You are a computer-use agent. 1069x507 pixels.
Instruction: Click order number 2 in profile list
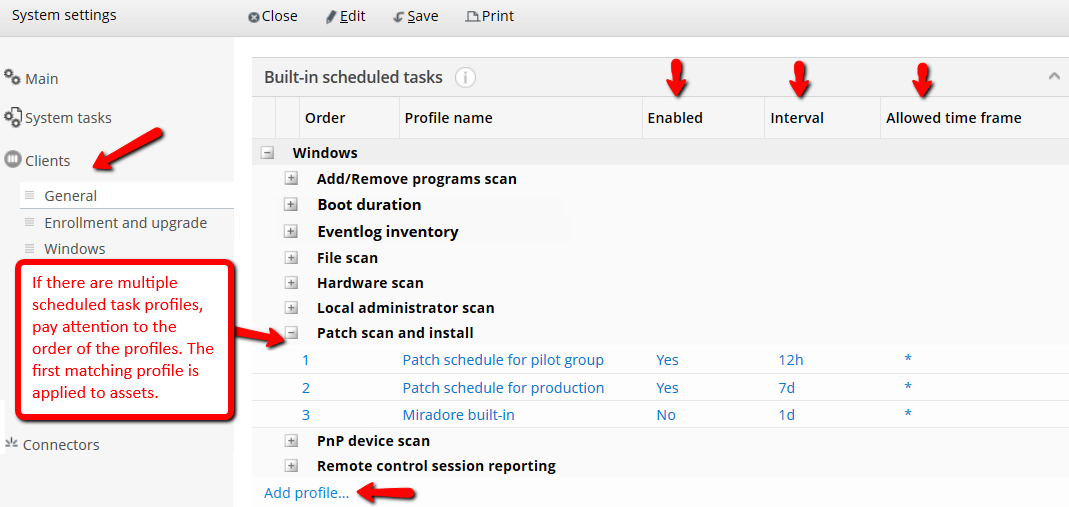pos(305,388)
